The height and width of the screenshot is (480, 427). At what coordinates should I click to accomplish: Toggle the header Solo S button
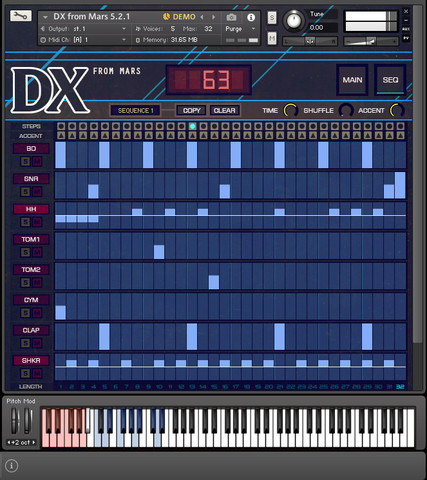tap(272, 18)
